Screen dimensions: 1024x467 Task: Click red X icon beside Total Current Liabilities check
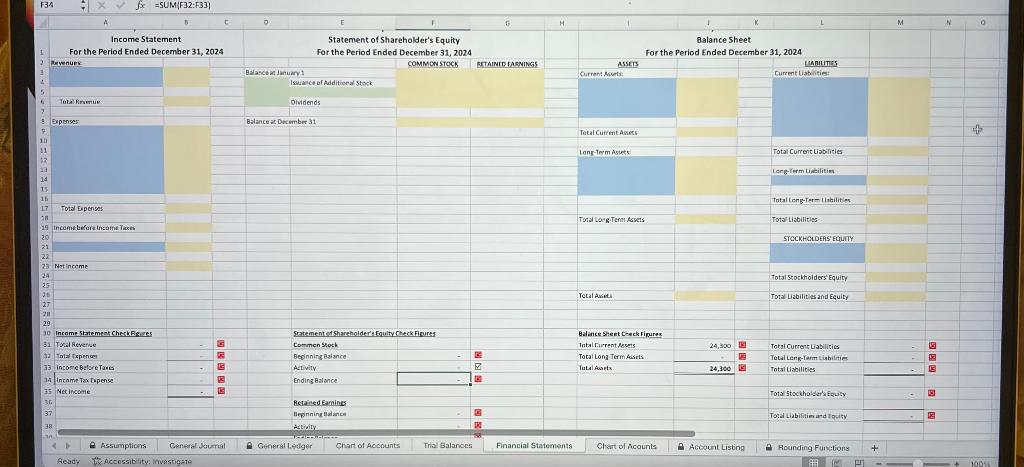pyautogui.click(x=932, y=346)
